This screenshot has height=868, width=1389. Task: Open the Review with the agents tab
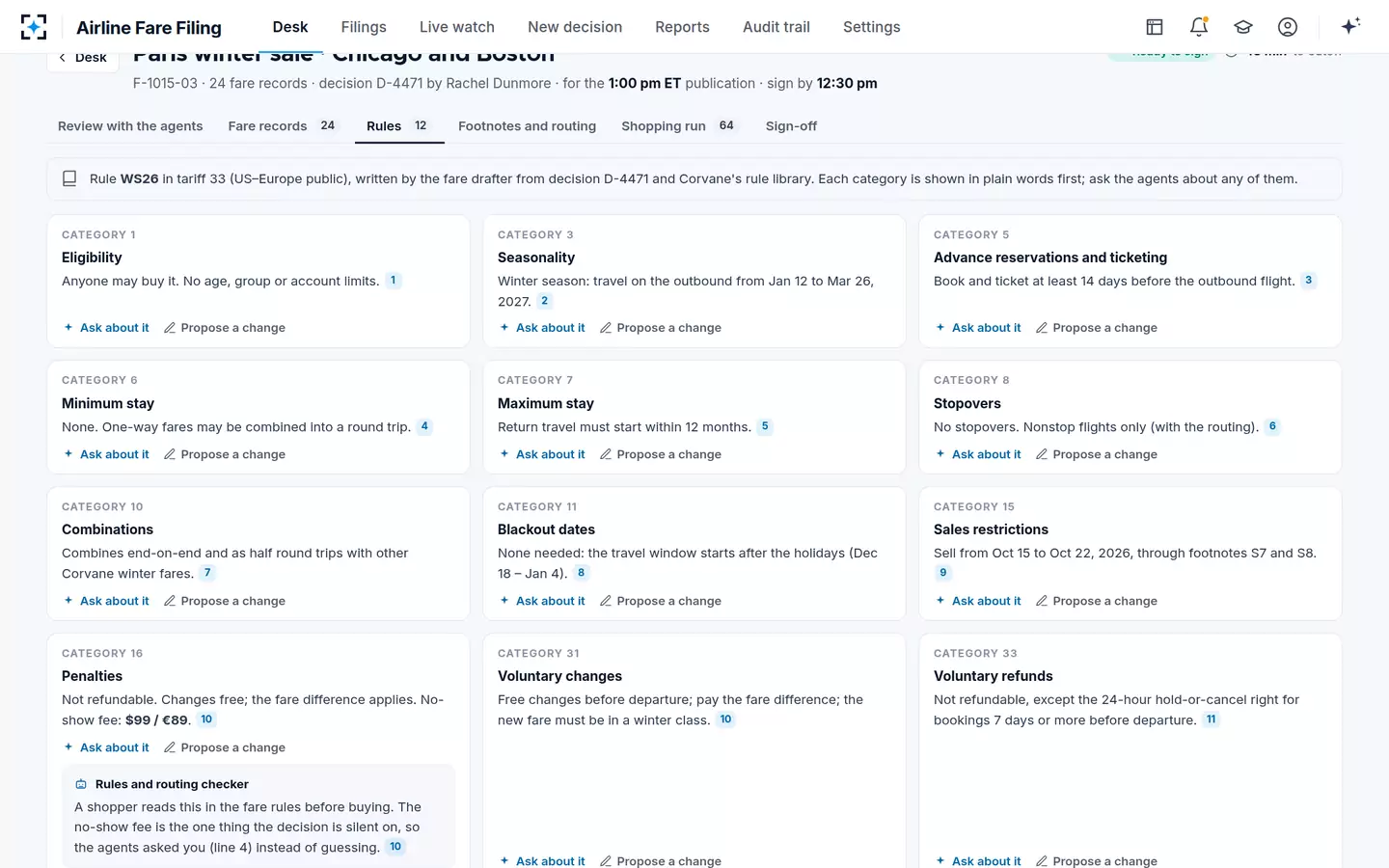[130, 126]
